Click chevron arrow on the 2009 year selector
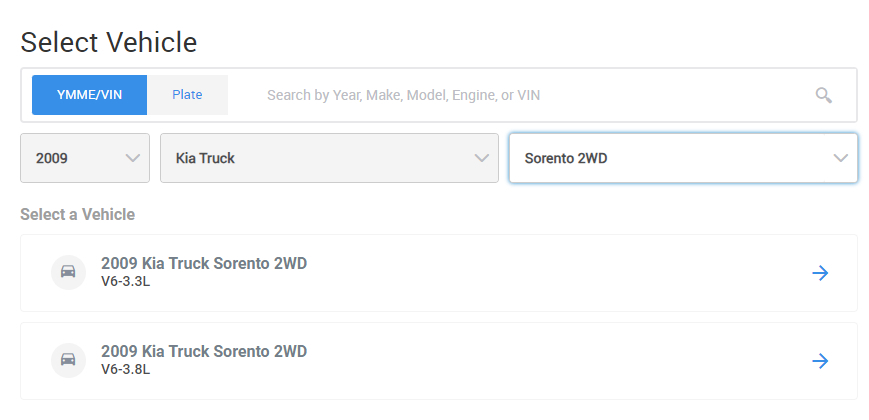 click(x=132, y=158)
